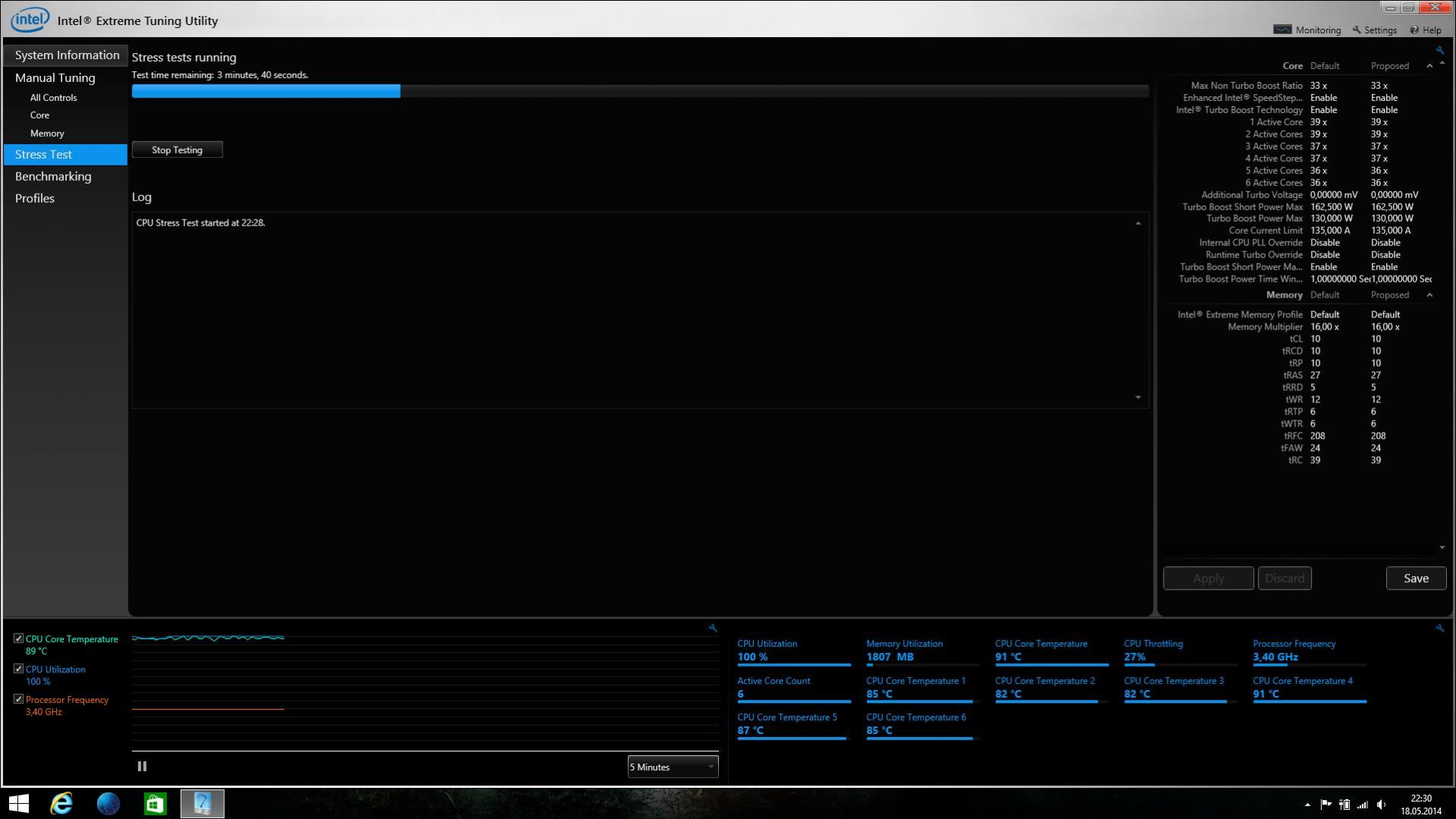Click the settings panel scroll up arrow
Viewport: 1456px width, 819px height.
pyautogui.click(x=1442, y=65)
